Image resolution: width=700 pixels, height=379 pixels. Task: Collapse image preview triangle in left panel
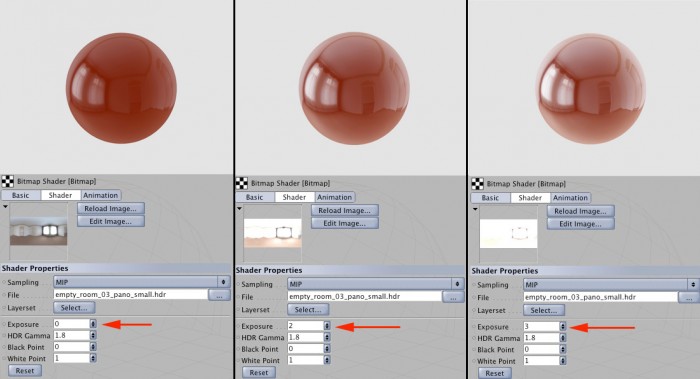(x=5, y=207)
